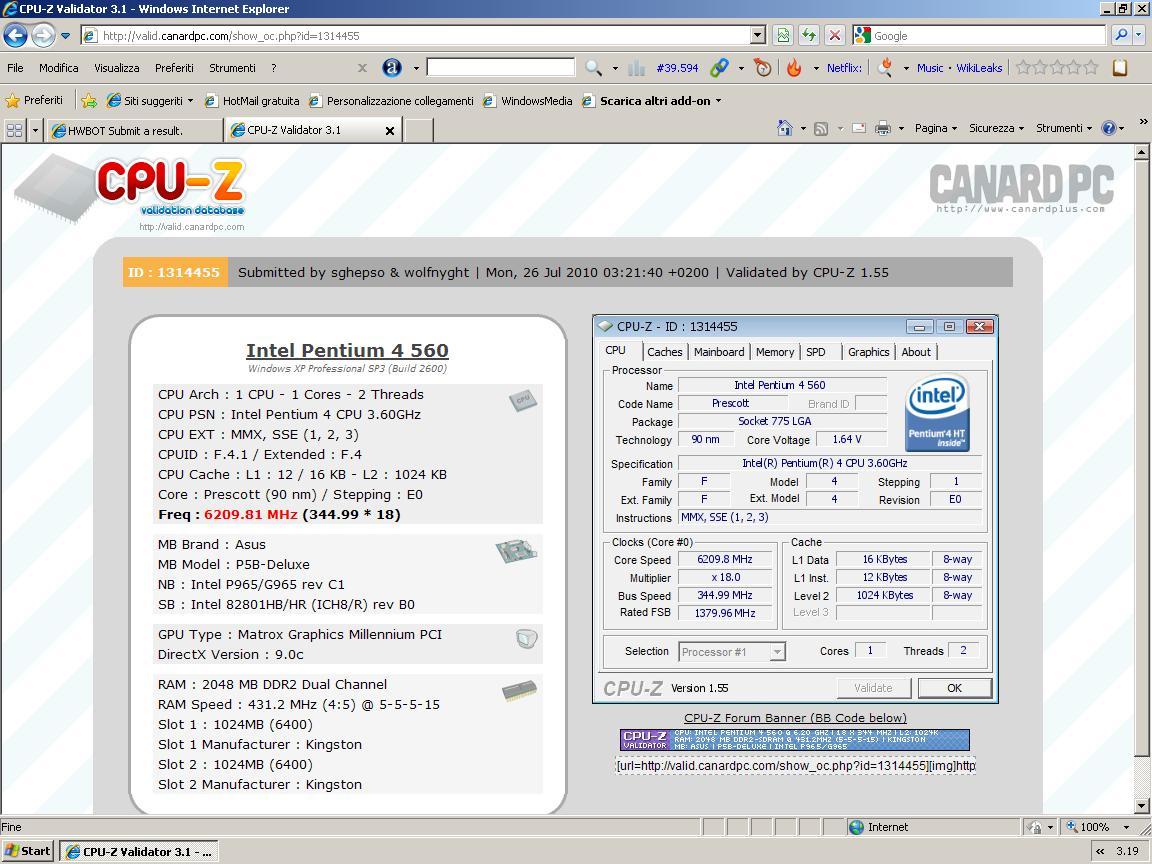Viewport: 1152px width, 864px height.
Task: Click the Start button
Action: [x=28, y=852]
